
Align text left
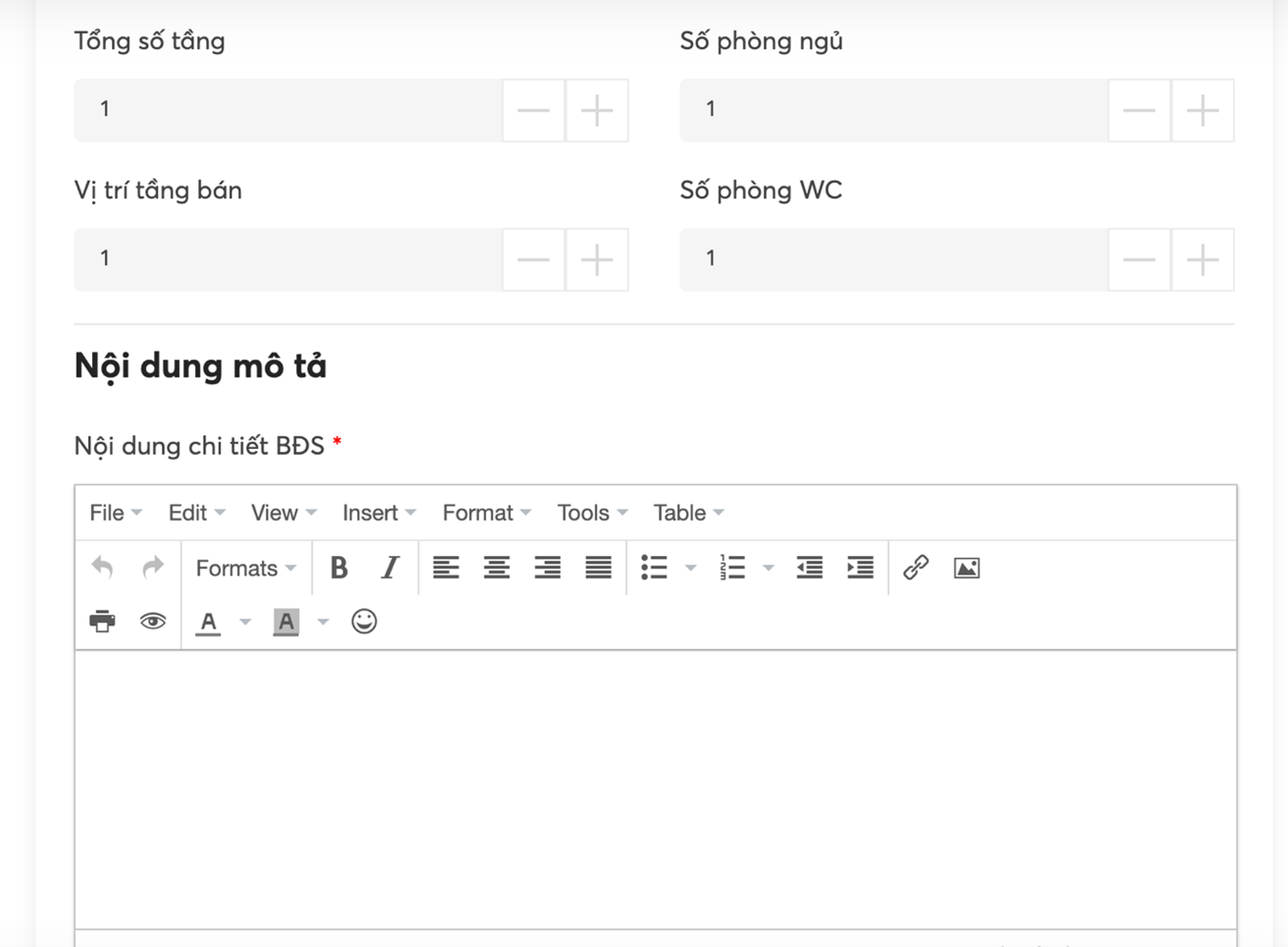[x=446, y=568]
